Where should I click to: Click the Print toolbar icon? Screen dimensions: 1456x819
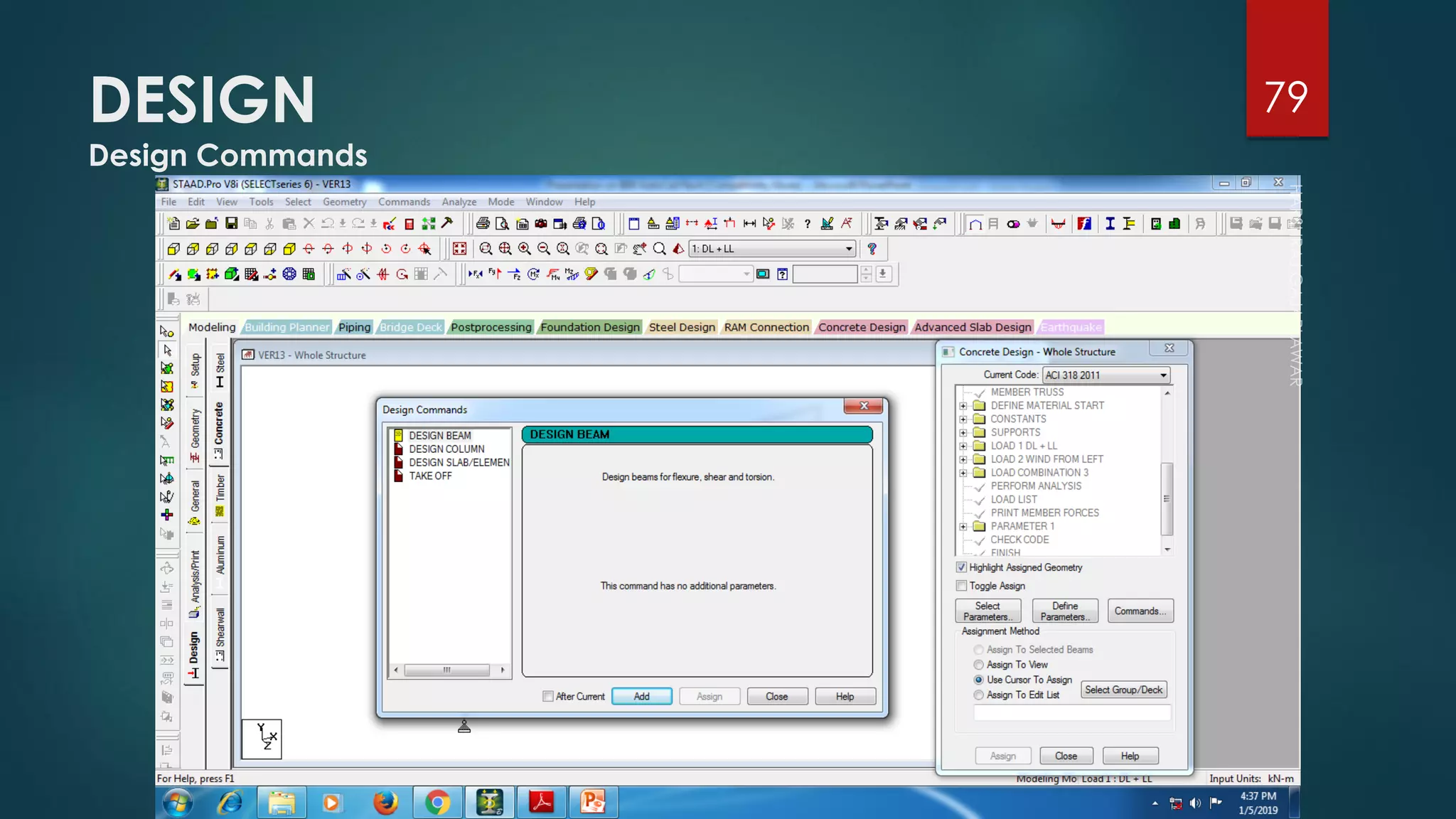click(483, 224)
